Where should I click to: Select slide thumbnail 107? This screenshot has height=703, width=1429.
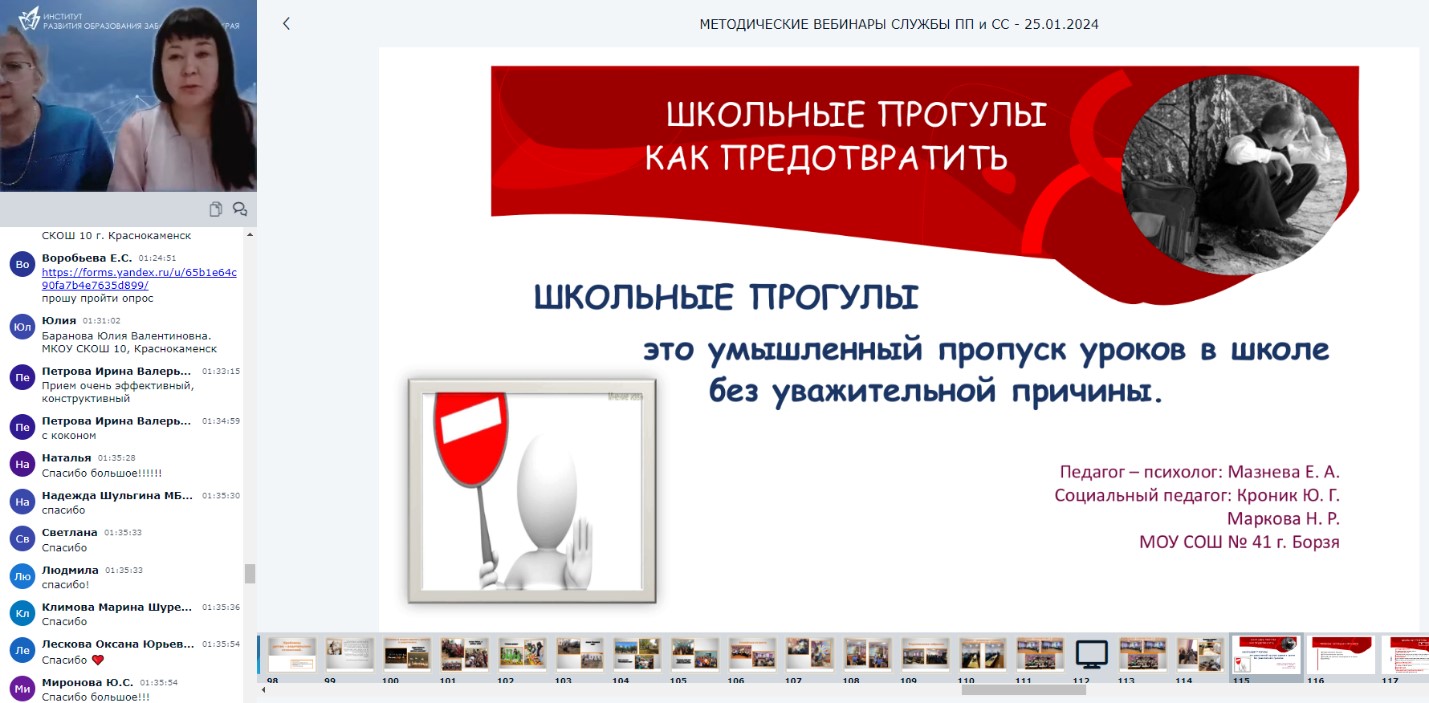[x=810, y=654]
